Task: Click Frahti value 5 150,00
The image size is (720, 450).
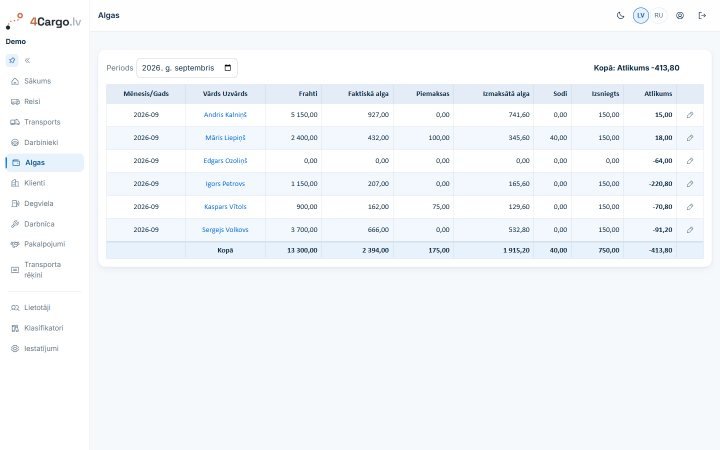Action: point(304,115)
